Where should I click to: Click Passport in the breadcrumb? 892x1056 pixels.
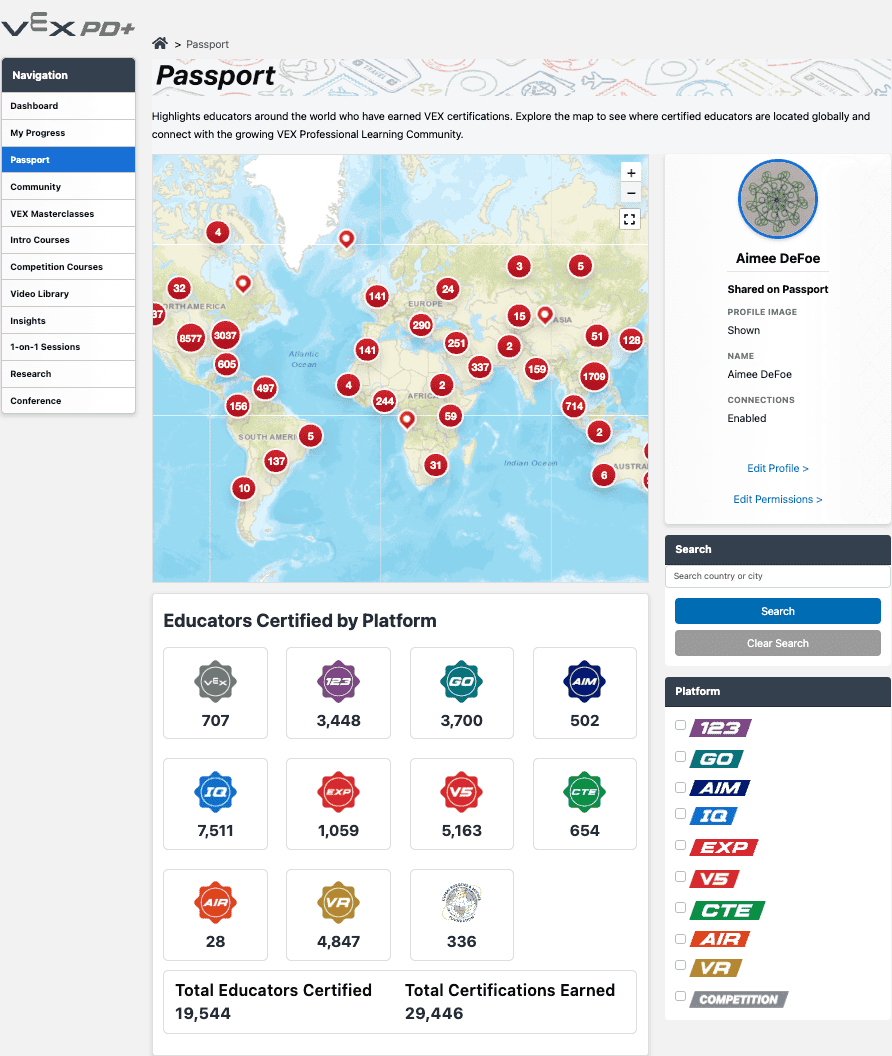208,44
